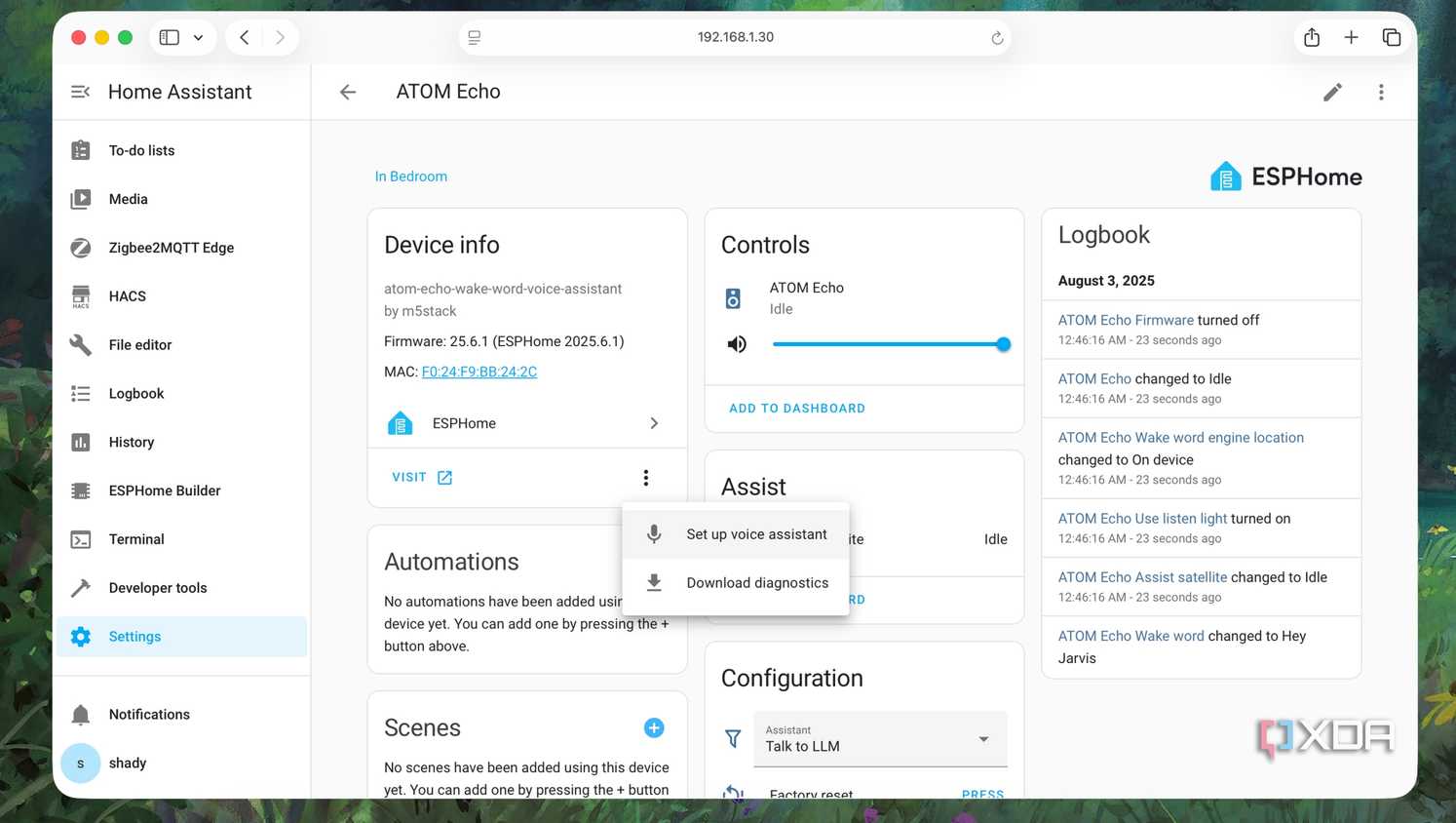Open Developer tools in the sidebar

[x=181, y=588]
